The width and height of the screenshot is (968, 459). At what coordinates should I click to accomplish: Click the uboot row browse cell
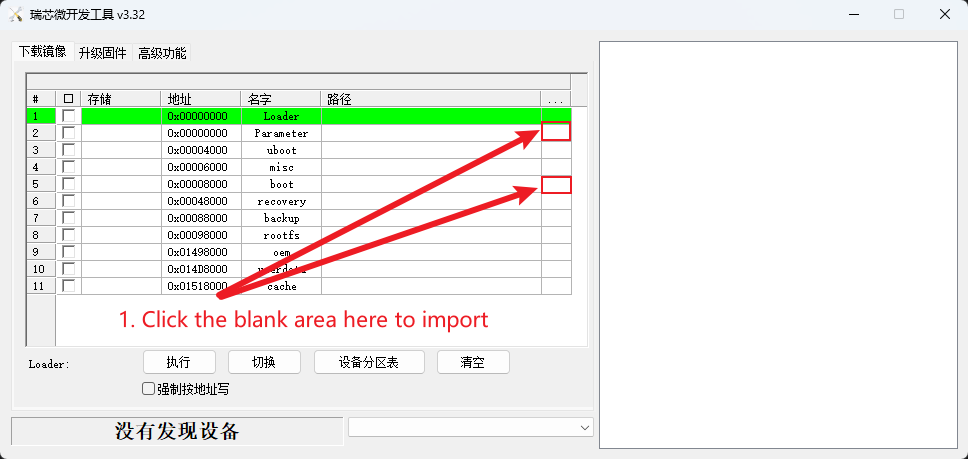tap(556, 150)
